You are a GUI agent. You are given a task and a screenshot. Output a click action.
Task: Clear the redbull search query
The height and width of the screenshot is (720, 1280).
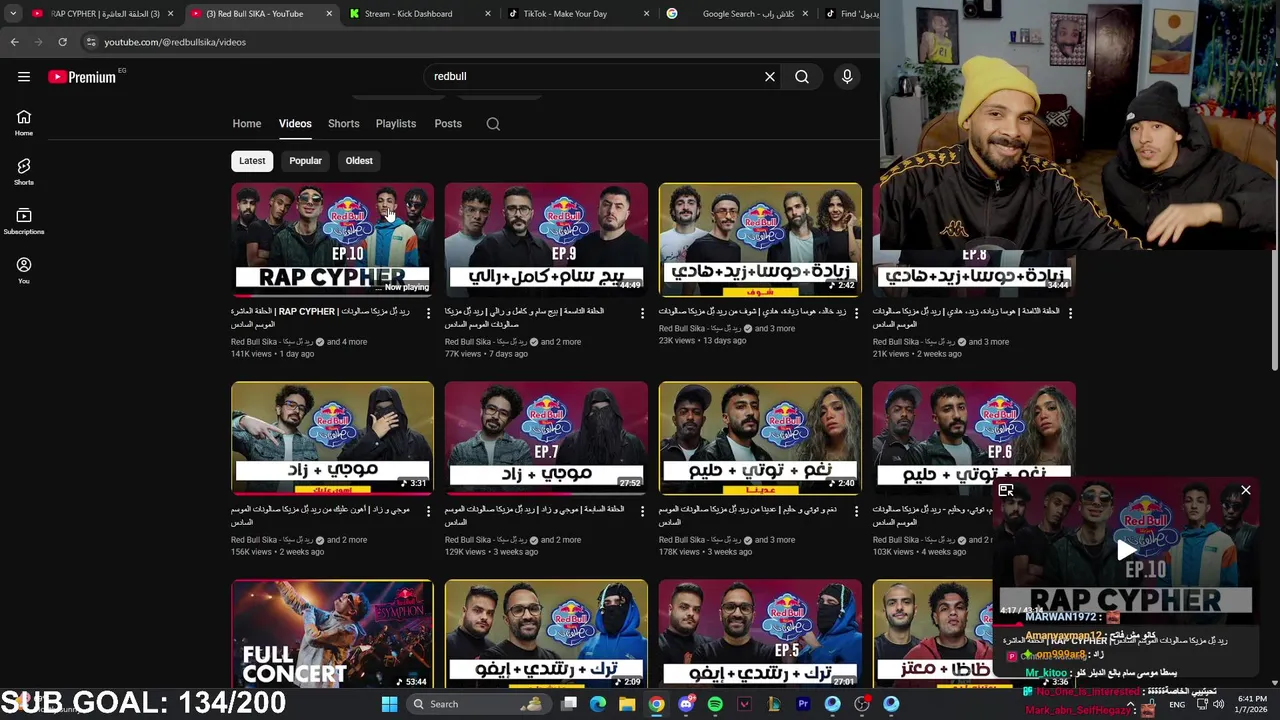pyautogui.click(x=770, y=77)
